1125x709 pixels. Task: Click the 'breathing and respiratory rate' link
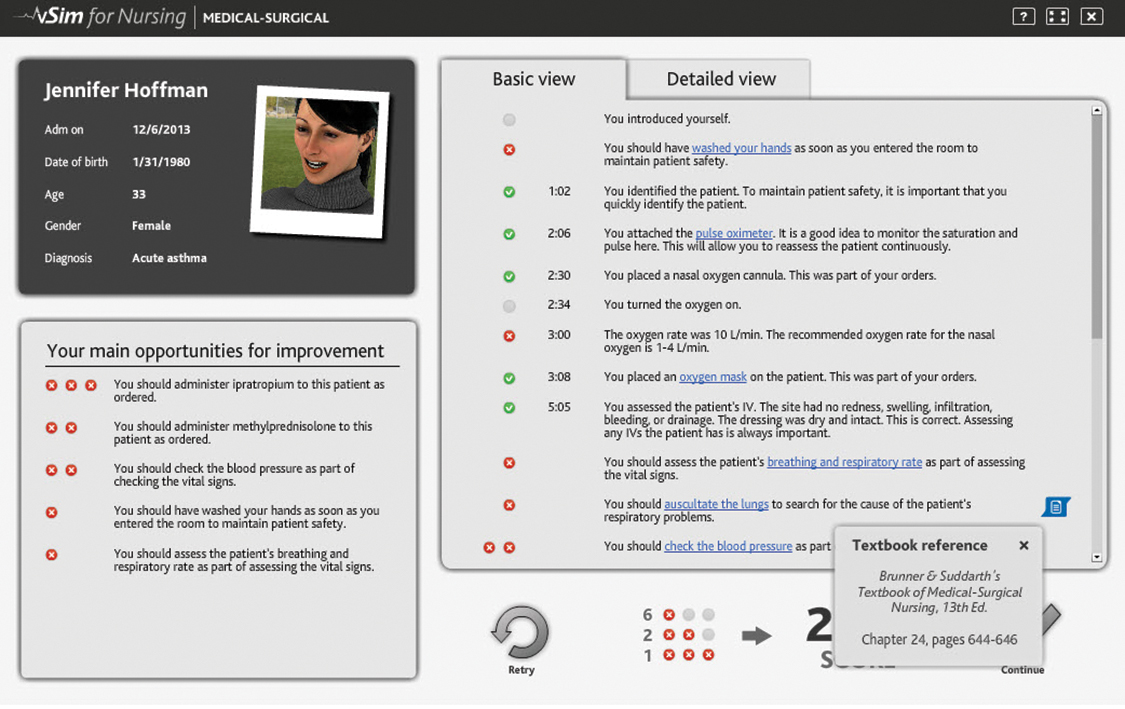pyautogui.click(x=844, y=462)
